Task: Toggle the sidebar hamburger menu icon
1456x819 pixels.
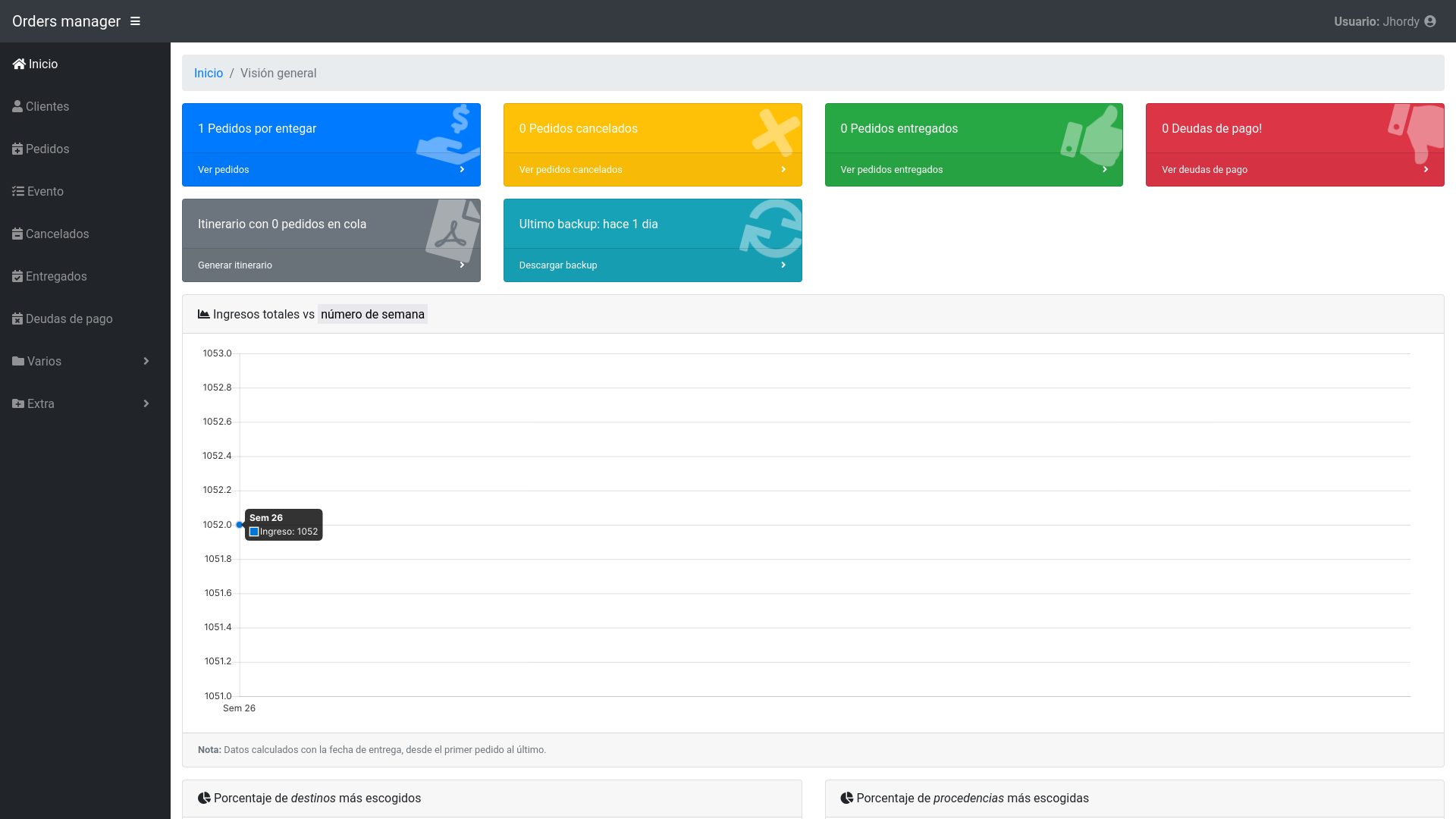Action: [135, 21]
